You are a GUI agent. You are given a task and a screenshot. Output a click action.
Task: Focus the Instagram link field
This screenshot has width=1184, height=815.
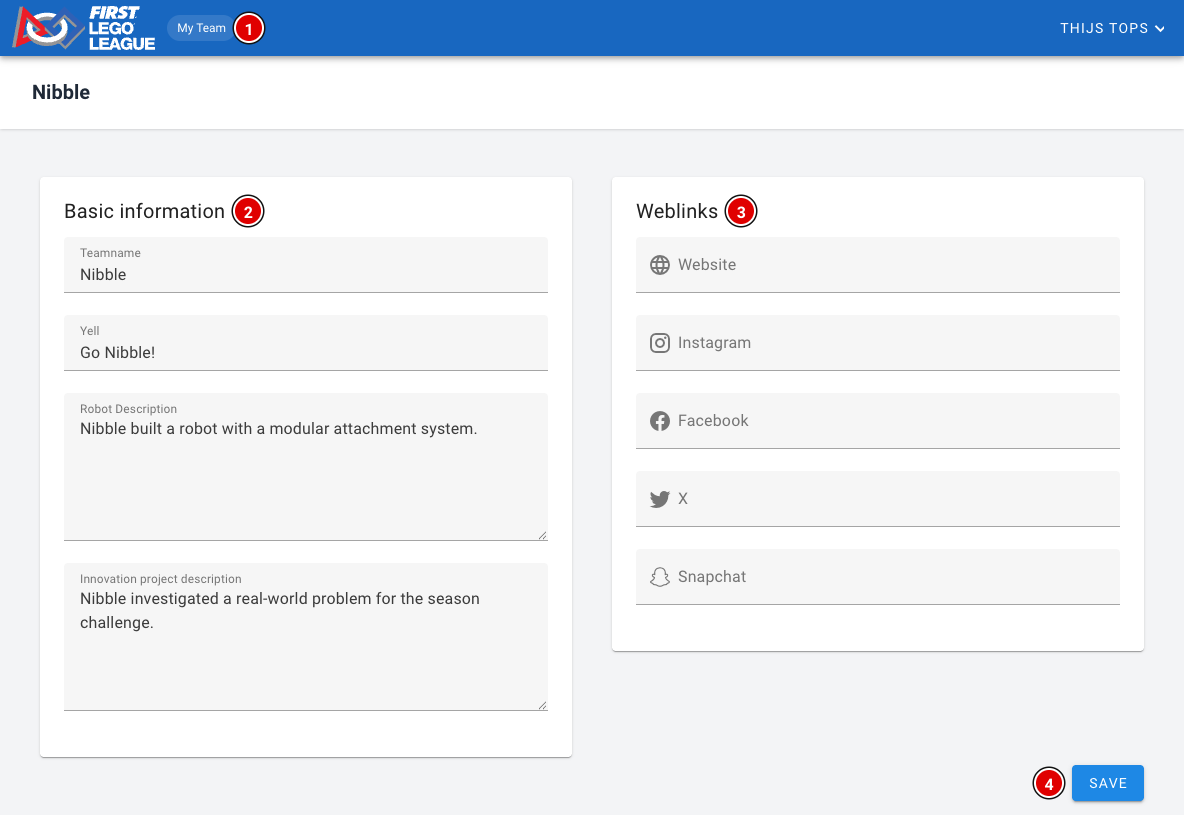click(877, 343)
